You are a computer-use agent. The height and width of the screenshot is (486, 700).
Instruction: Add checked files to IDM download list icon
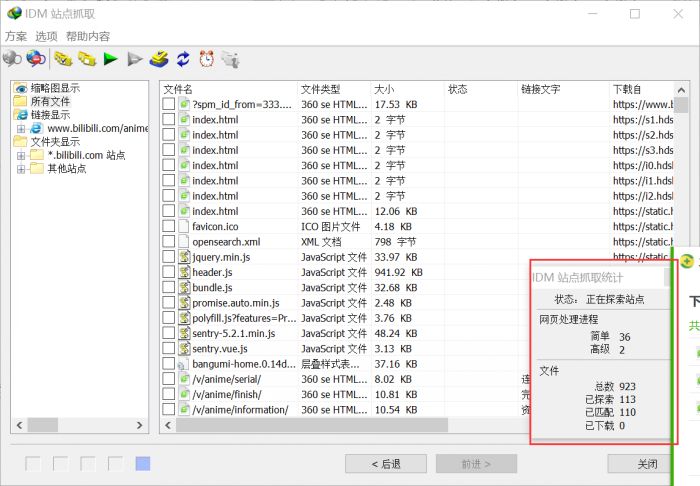pos(159,58)
